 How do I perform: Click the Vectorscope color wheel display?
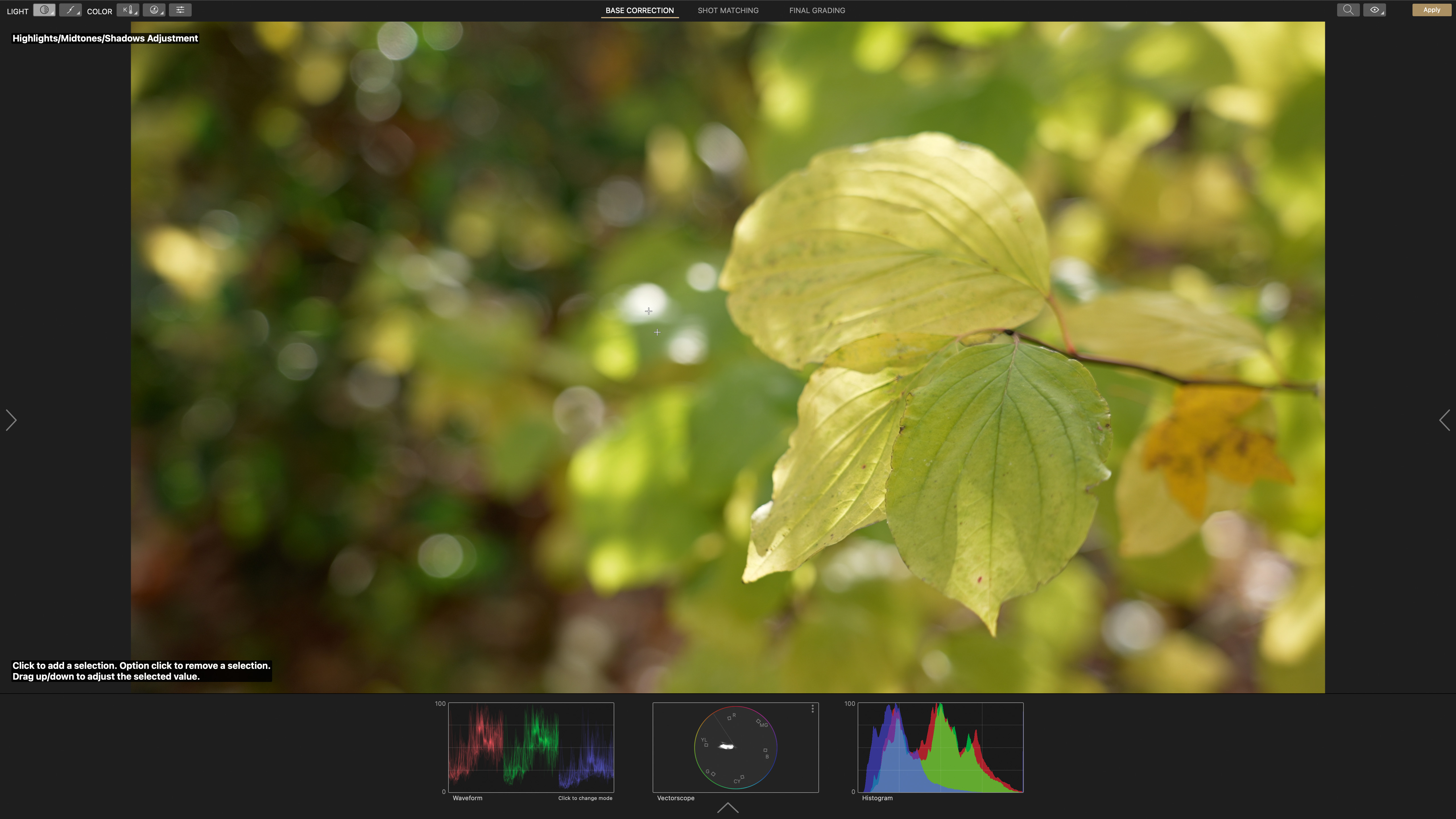pyautogui.click(x=735, y=747)
